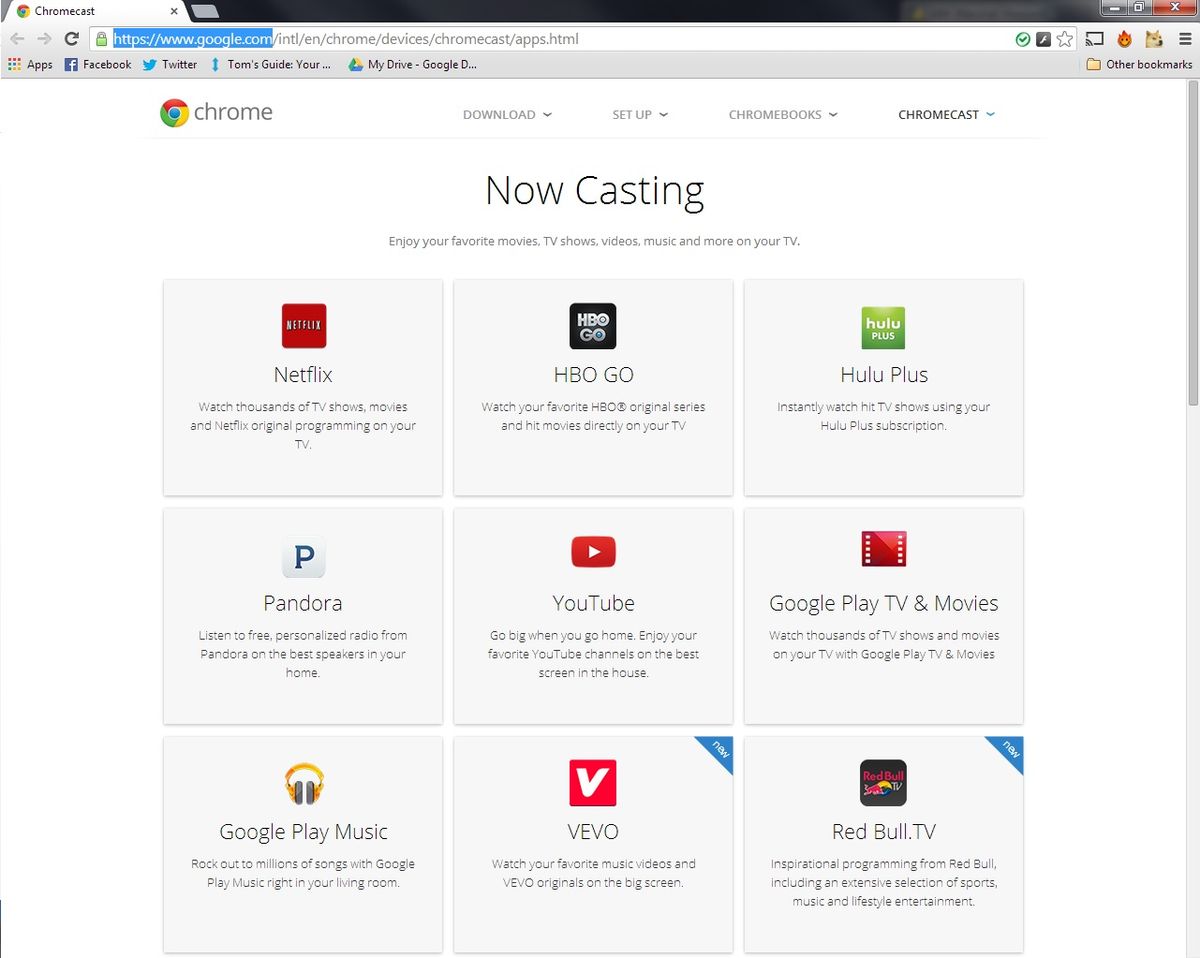
Task: Select the Hulu Plus app icon
Action: [x=883, y=327]
